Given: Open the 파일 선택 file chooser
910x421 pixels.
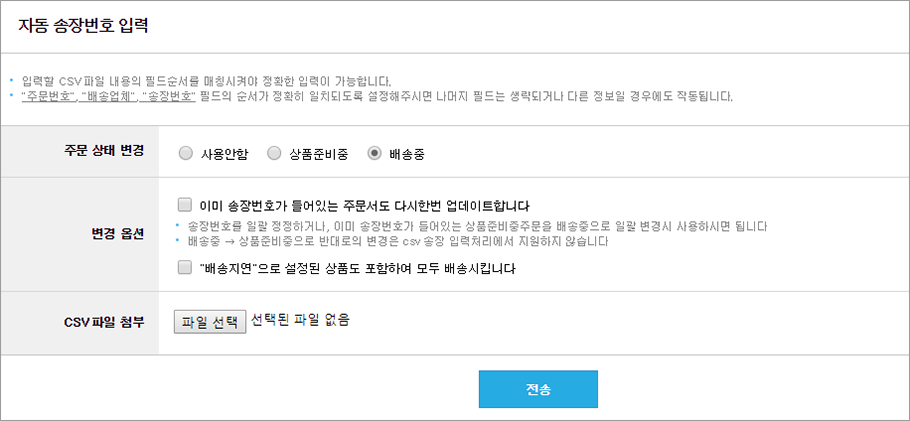Looking at the screenshot, I should click(x=210, y=322).
